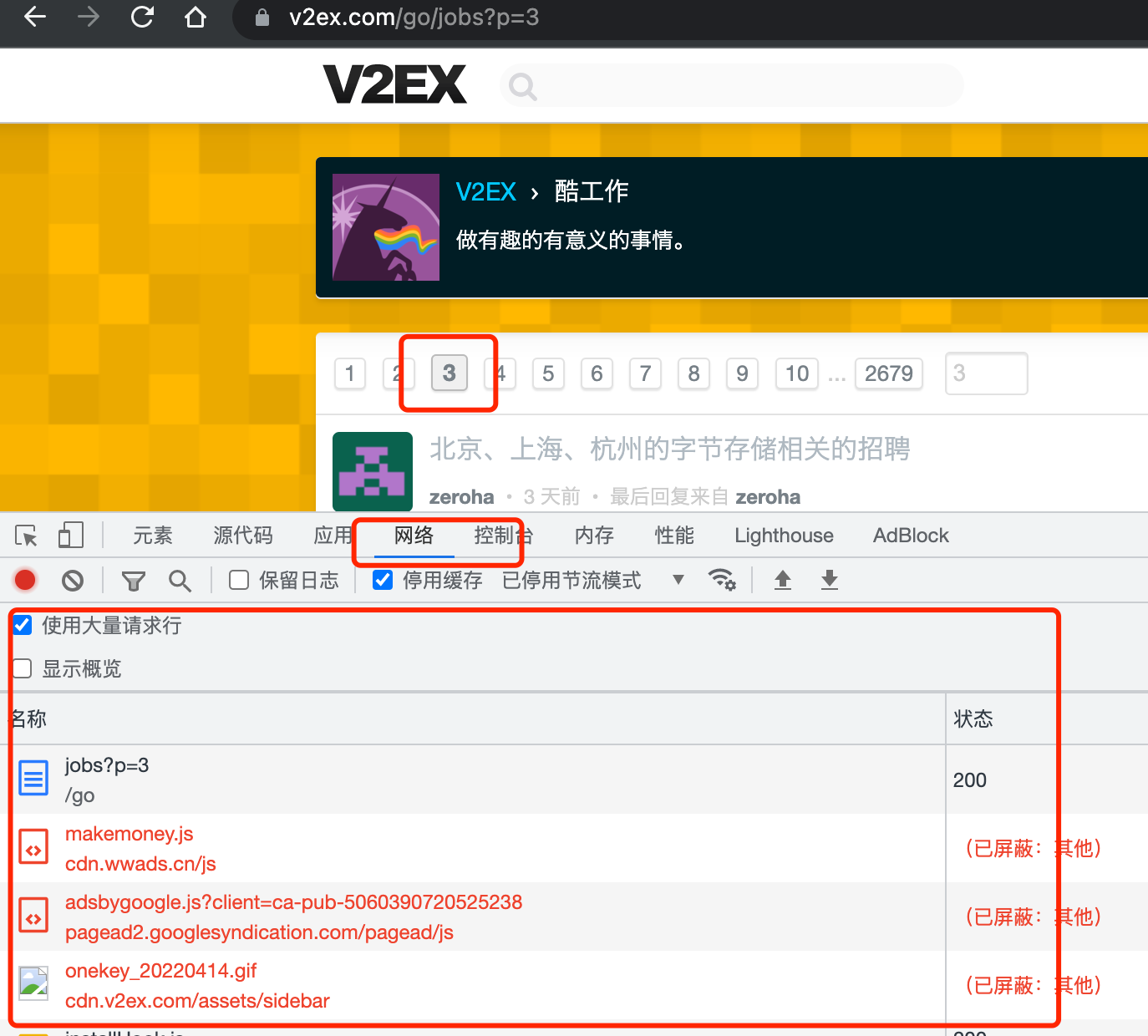
Task: Click the unicorn node avatar image
Action: pos(386,227)
